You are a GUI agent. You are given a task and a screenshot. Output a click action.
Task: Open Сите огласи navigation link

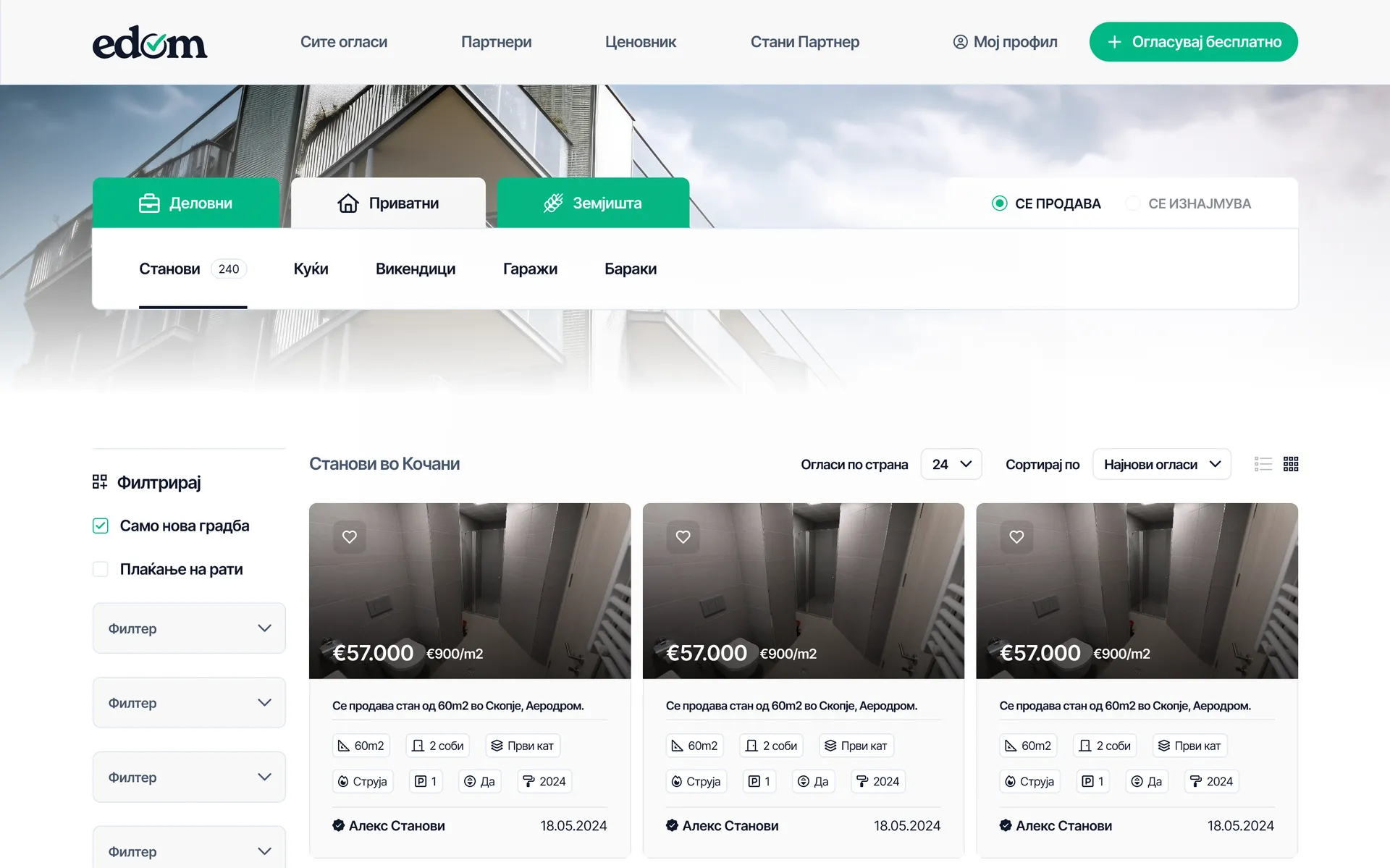coord(344,42)
